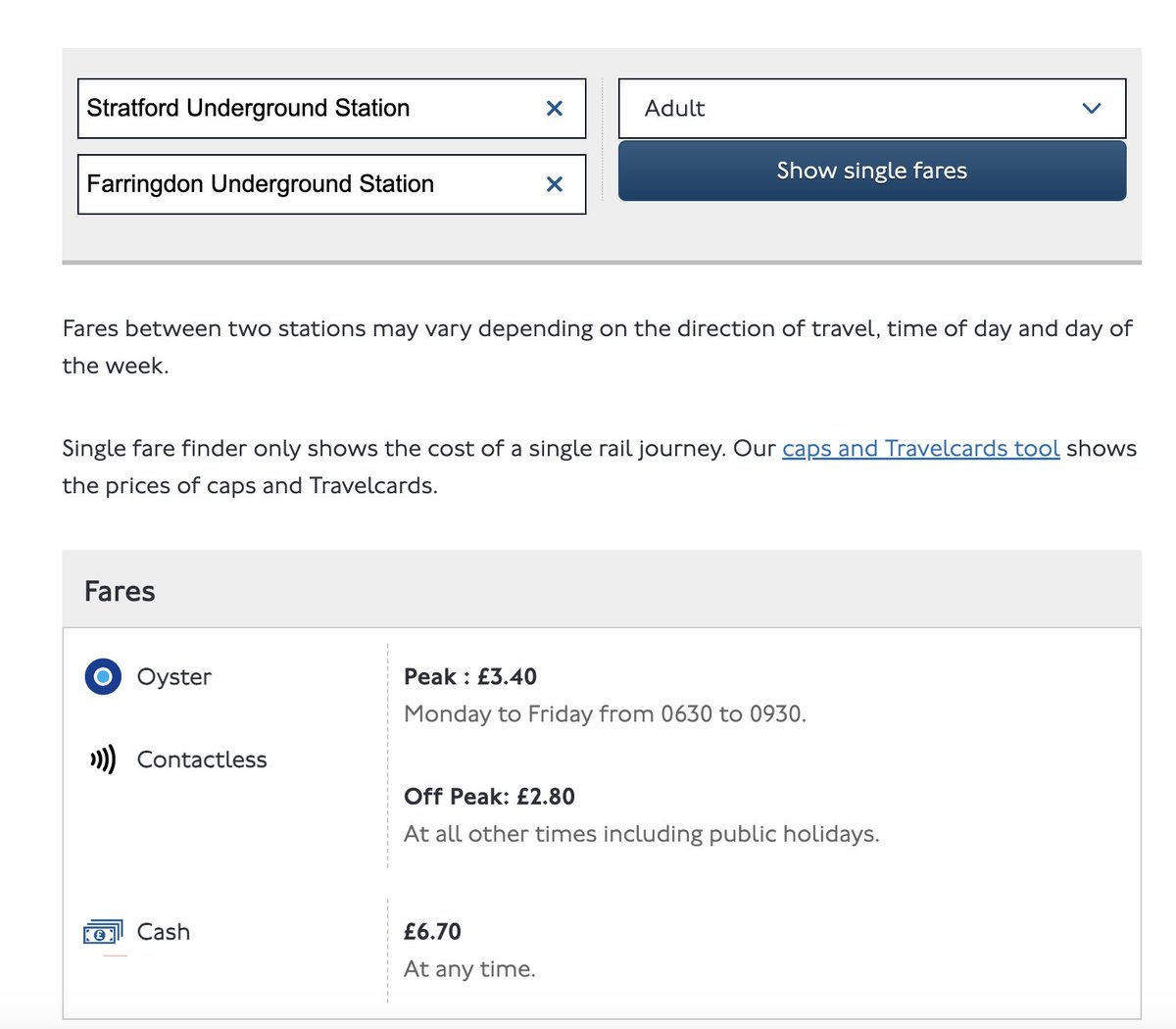Open the Adult passenger type dropdown
The width and height of the screenshot is (1176, 1029).
pyautogui.click(x=872, y=108)
